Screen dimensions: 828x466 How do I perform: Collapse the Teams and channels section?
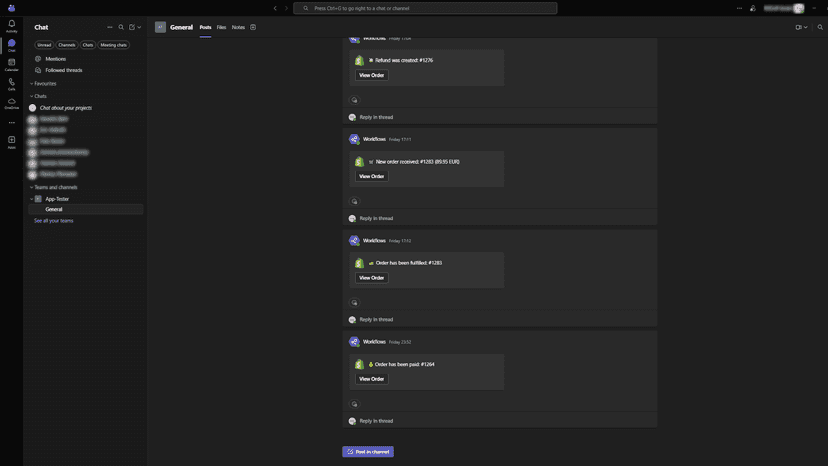click(x=32, y=187)
